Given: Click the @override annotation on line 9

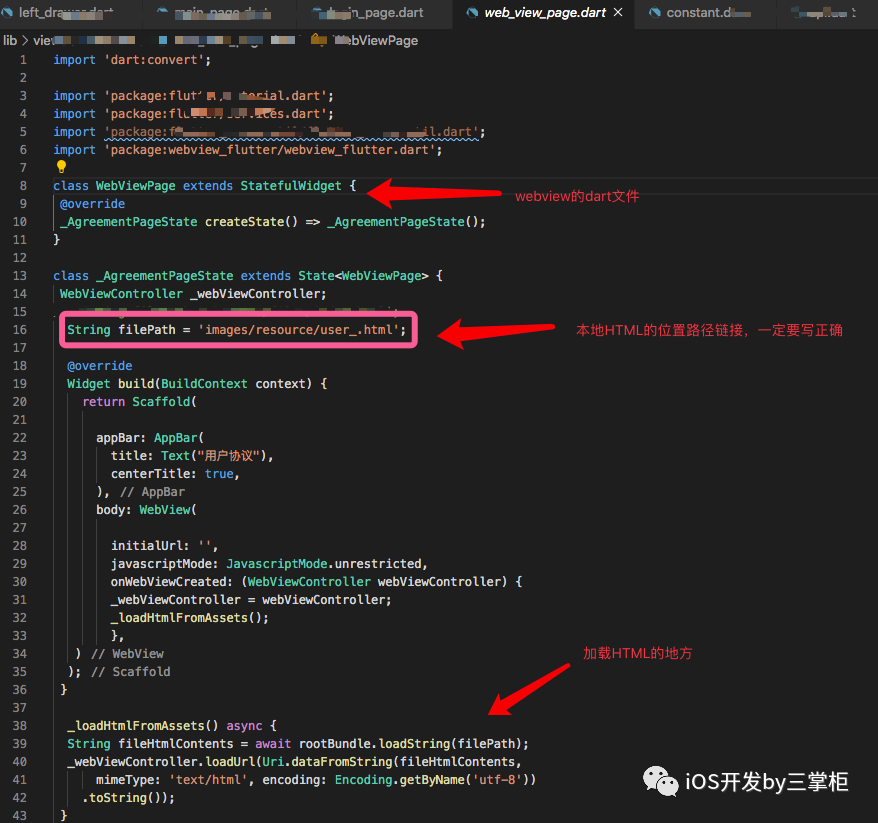Looking at the screenshot, I should point(92,204).
